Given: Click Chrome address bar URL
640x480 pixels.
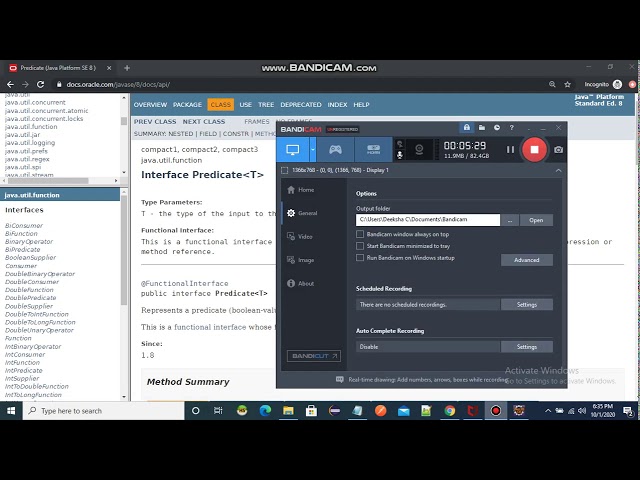Looking at the screenshot, I should pos(118,84).
